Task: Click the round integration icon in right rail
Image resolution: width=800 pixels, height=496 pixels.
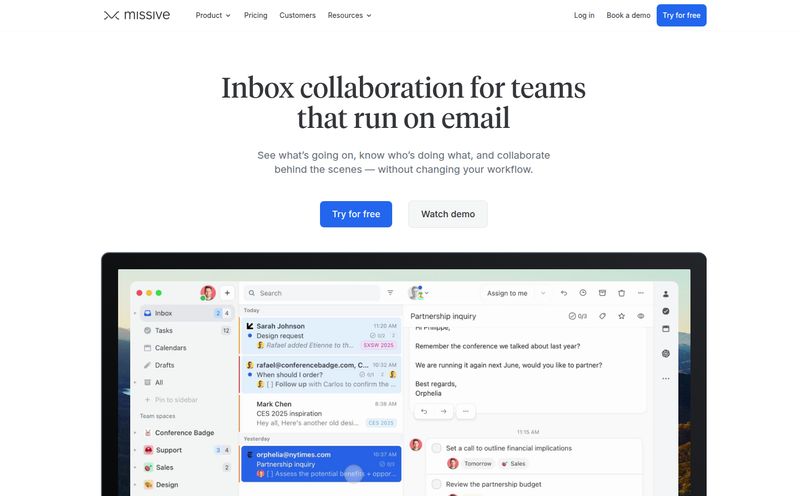Action: coord(666,354)
